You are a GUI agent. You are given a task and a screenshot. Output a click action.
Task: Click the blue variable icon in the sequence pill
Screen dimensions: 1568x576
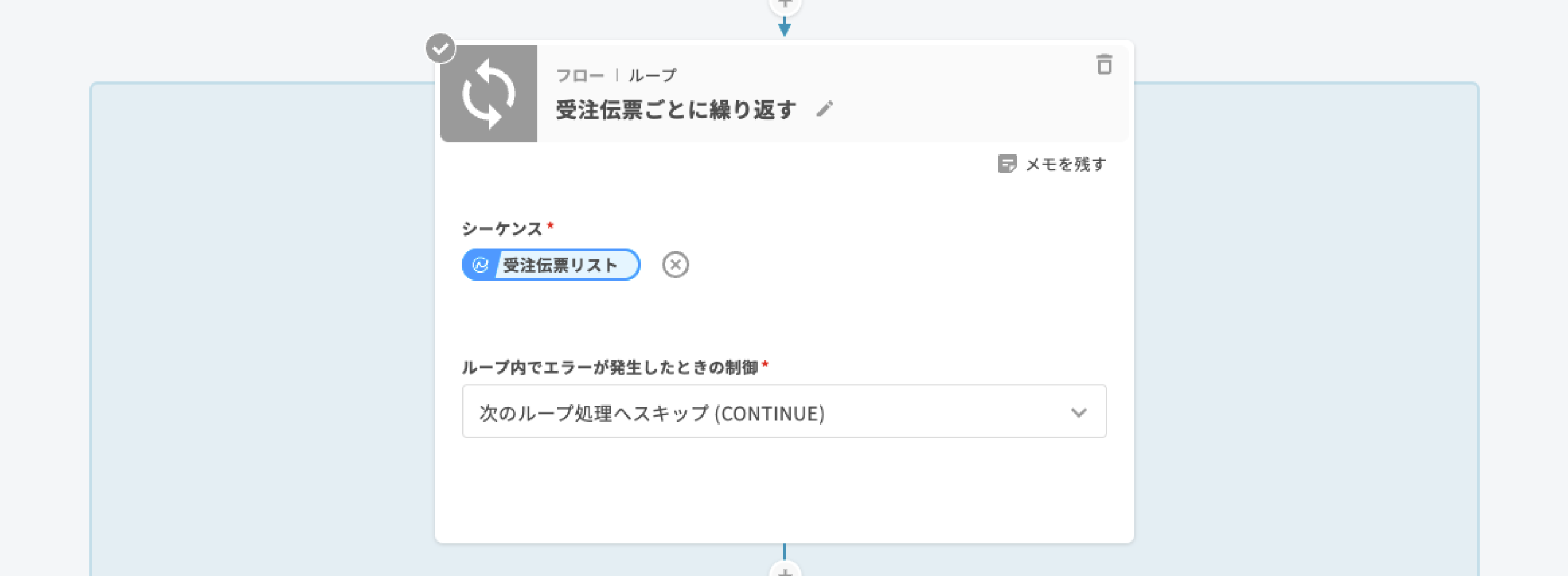480,265
